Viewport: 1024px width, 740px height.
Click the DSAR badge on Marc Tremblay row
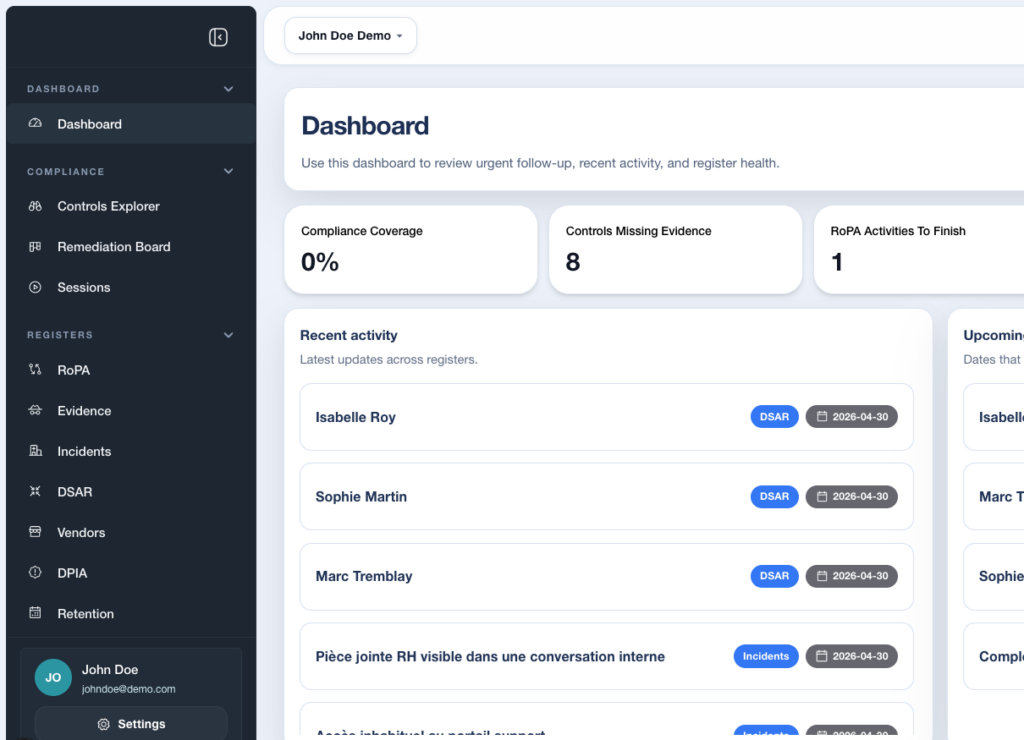[774, 576]
